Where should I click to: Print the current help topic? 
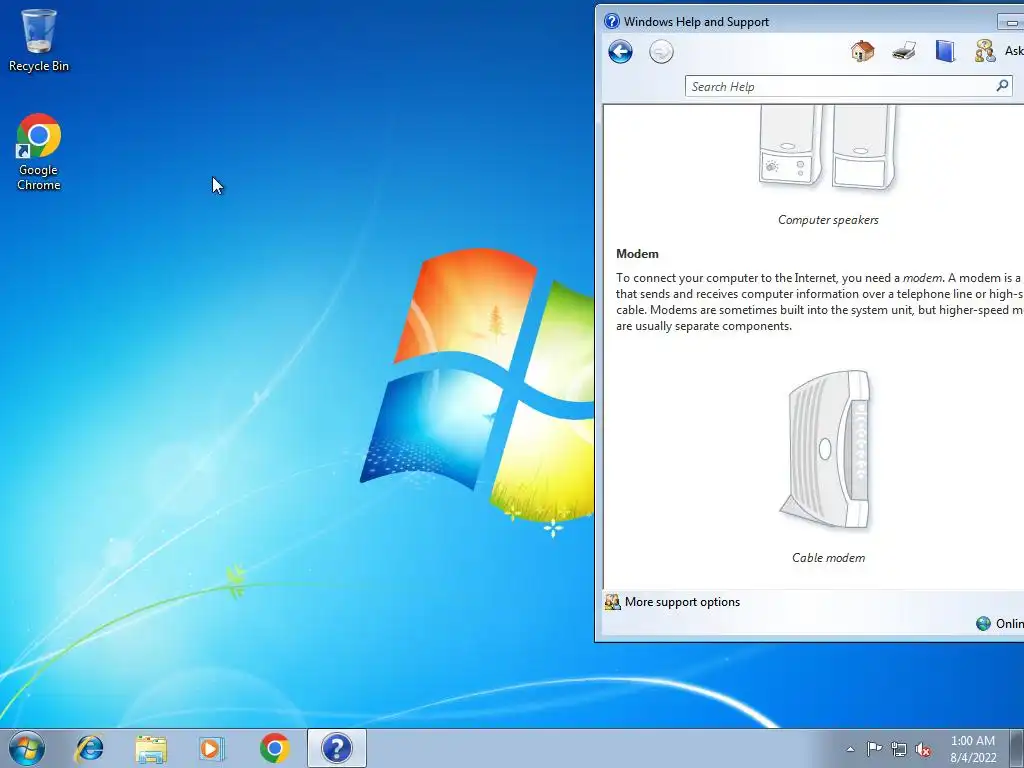pos(904,51)
